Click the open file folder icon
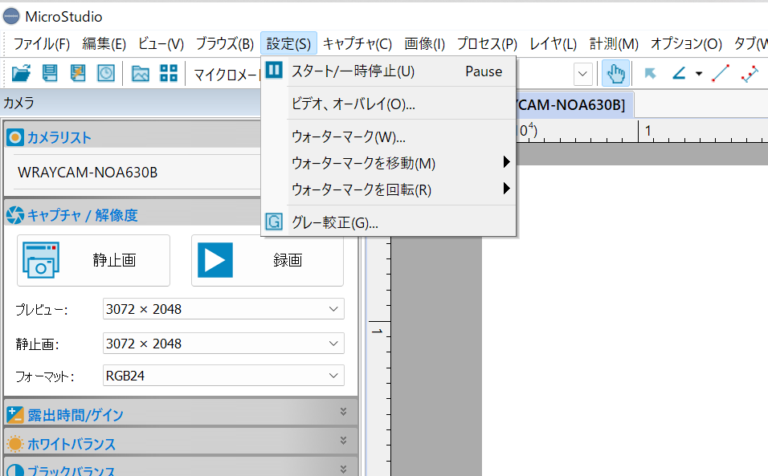This screenshot has height=476, width=768. (x=21, y=73)
